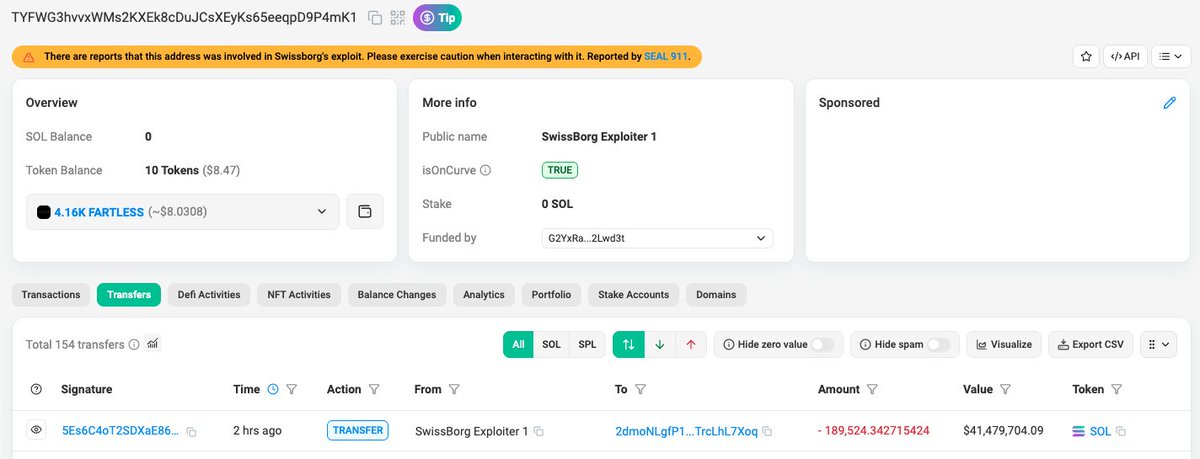Open the SOL token link
1200x459 pixels.
[1100, 431]
